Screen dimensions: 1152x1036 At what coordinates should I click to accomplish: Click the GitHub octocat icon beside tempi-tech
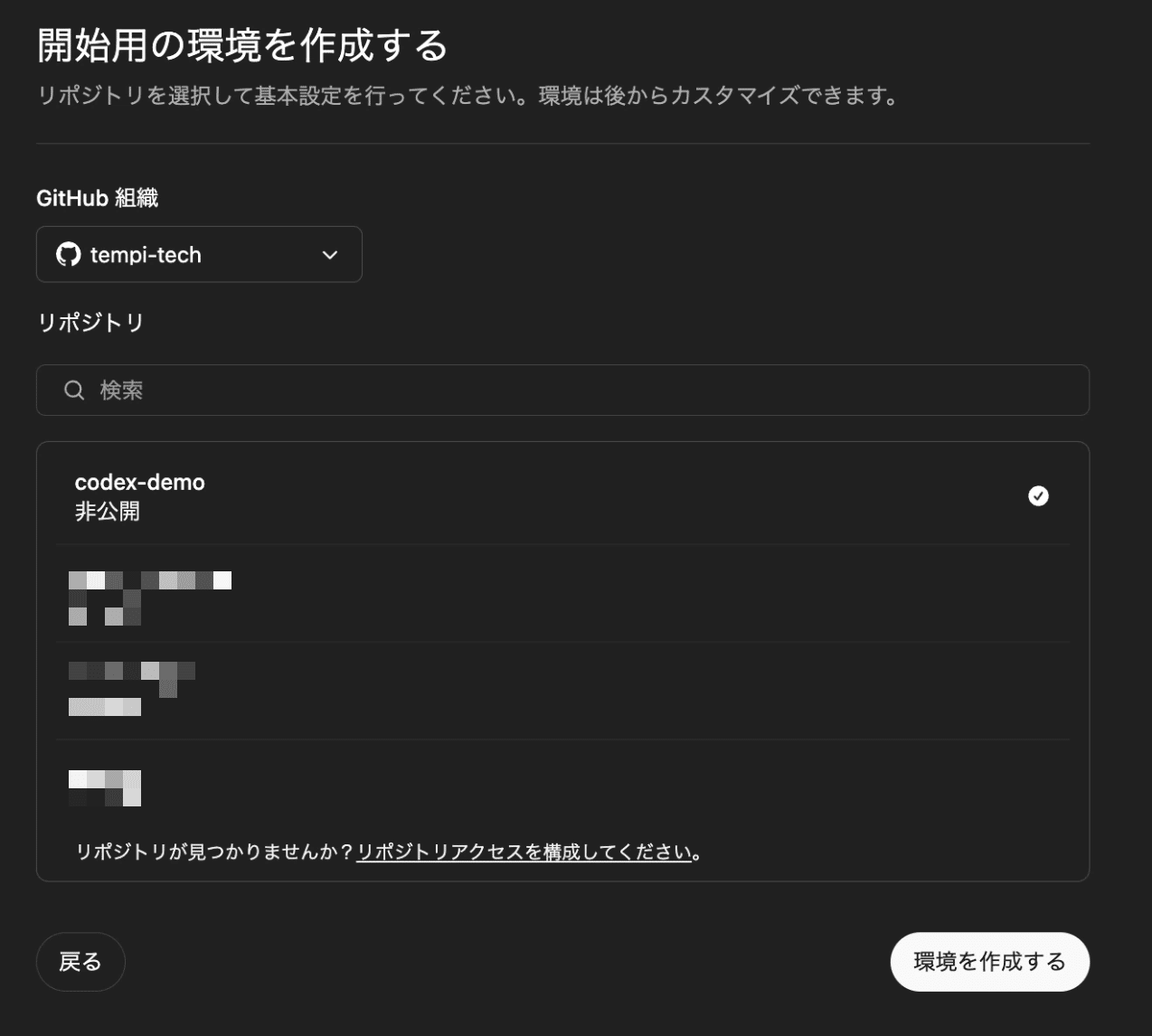tap(68, 255)
